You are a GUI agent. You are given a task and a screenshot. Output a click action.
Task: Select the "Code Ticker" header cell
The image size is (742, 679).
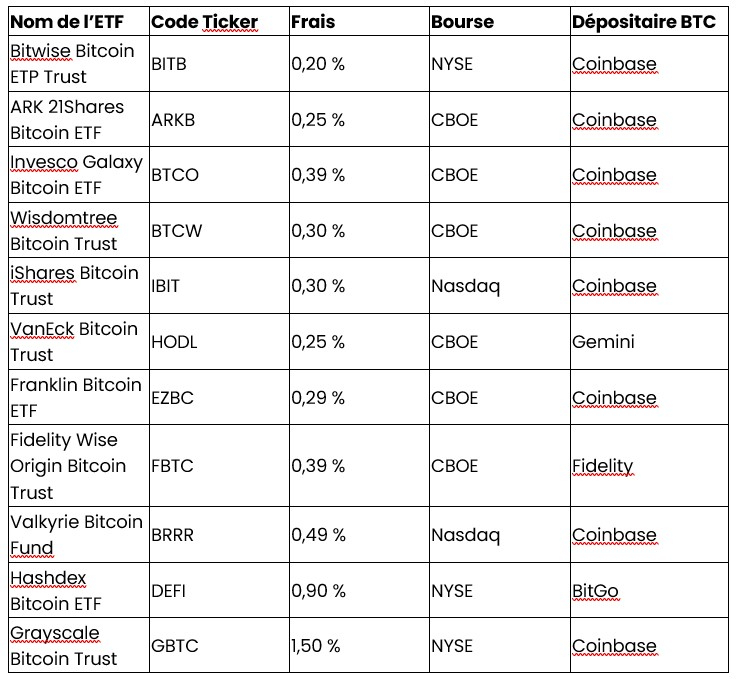pyautogui.click(x=204, y=21)
